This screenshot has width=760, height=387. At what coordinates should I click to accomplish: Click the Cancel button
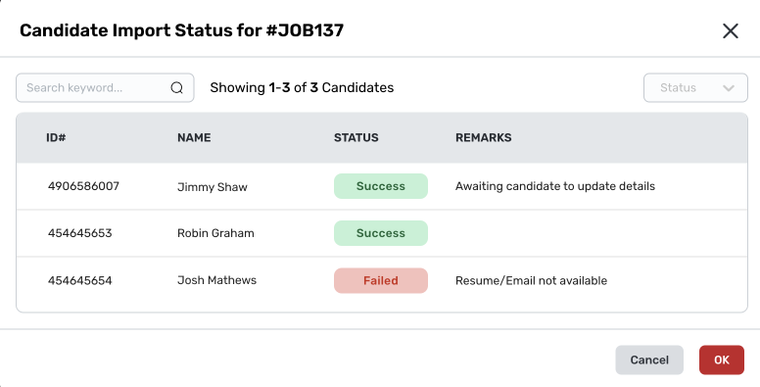[649, 360]
